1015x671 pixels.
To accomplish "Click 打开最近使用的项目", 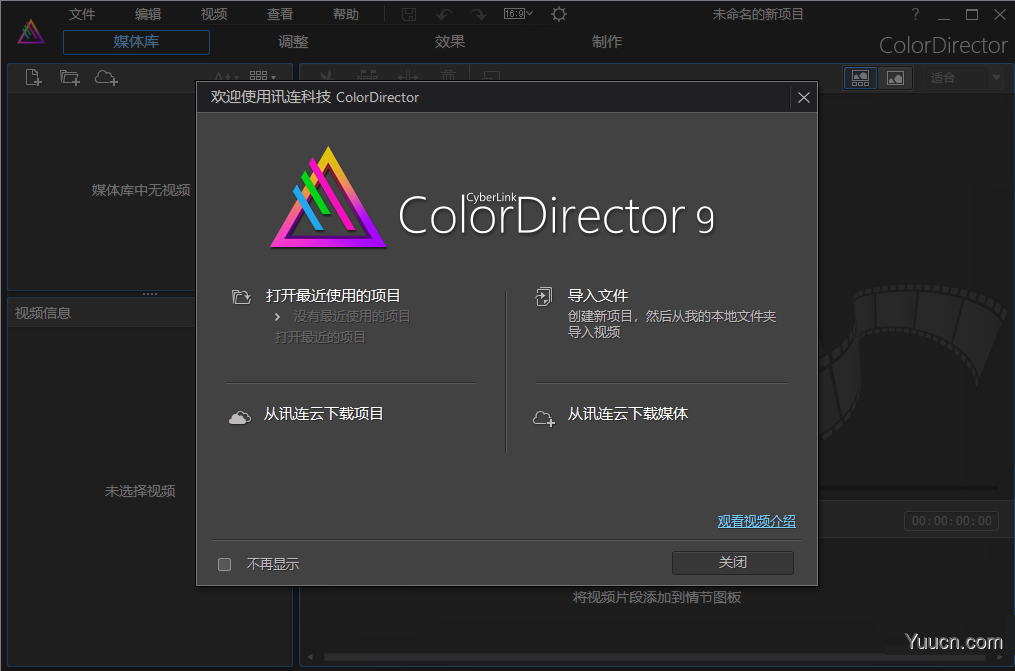I will [333, 296].
